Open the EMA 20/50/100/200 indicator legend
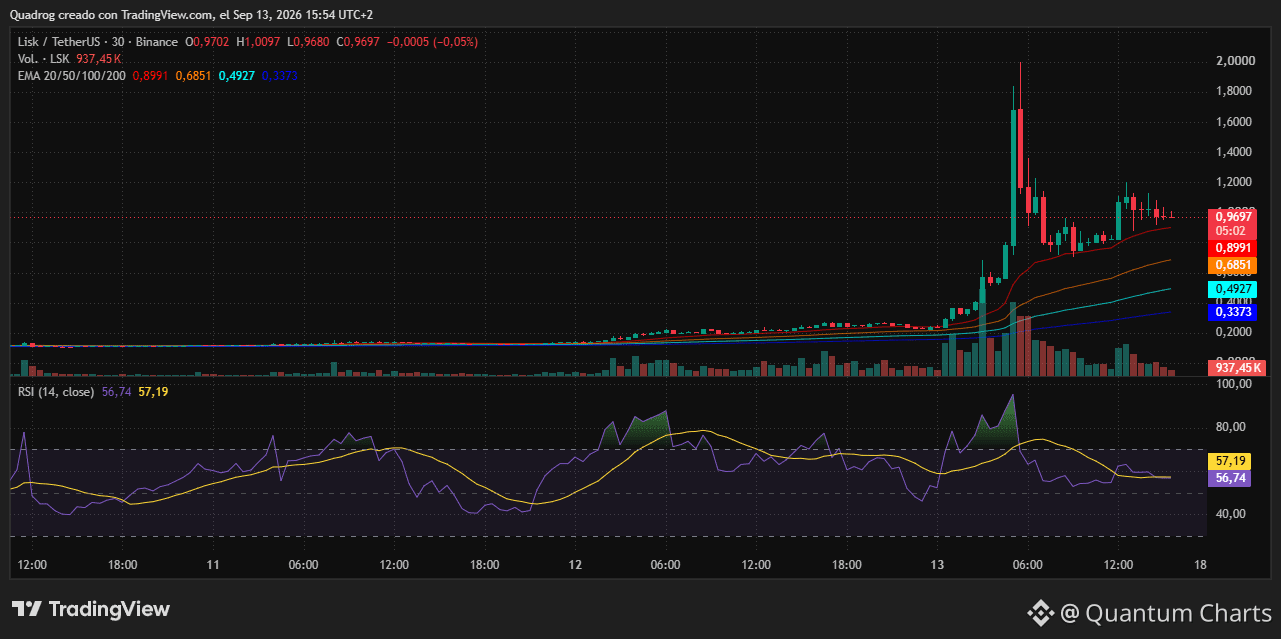The width and height of the screenshot is (1281, 639). tap(71, 76)
